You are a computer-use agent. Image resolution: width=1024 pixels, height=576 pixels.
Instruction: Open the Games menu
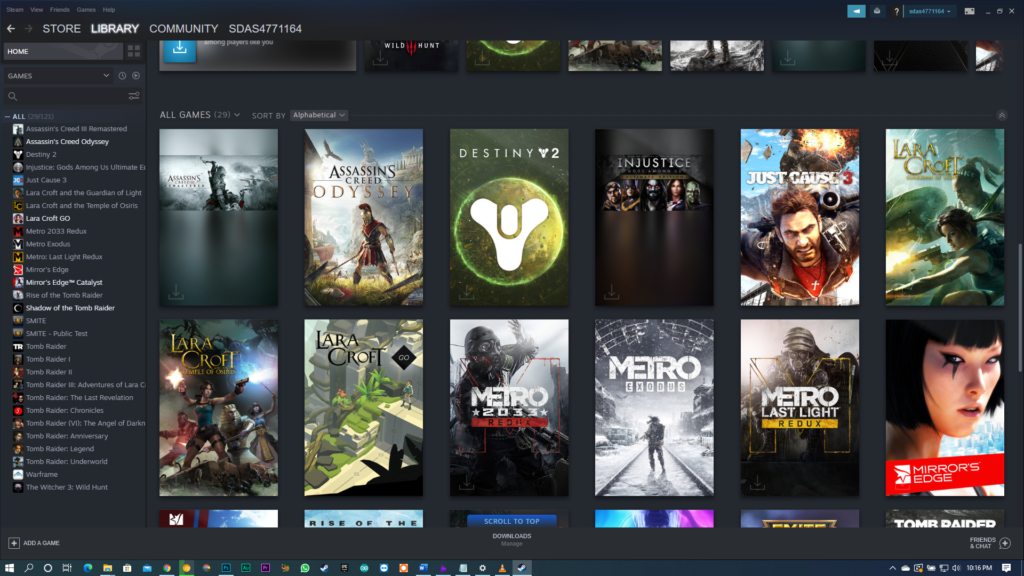86,10
